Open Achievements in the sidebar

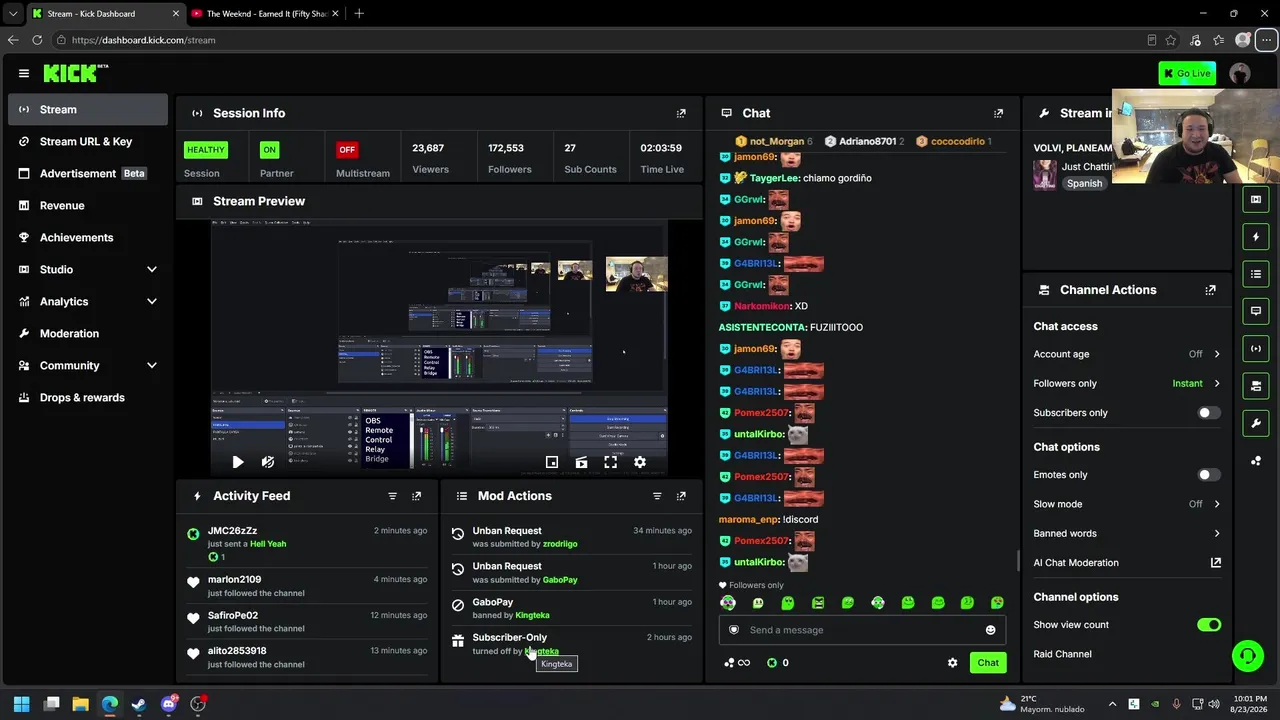[x=88, y=237]
